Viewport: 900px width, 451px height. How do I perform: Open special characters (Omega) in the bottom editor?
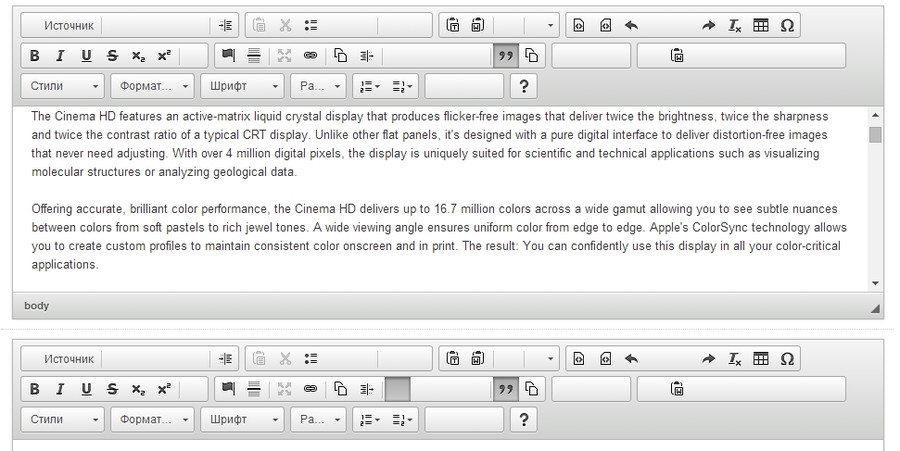[787, 359]
